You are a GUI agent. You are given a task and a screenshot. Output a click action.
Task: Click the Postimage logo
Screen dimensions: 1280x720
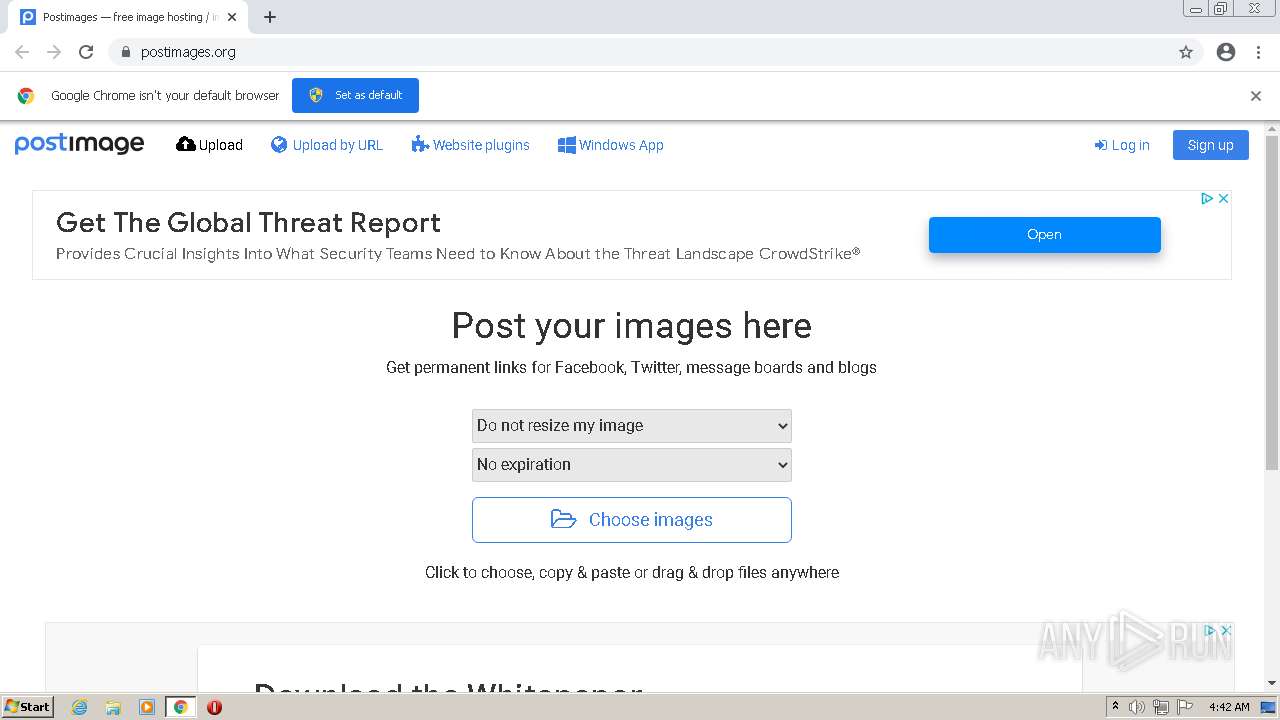(79, 145)
